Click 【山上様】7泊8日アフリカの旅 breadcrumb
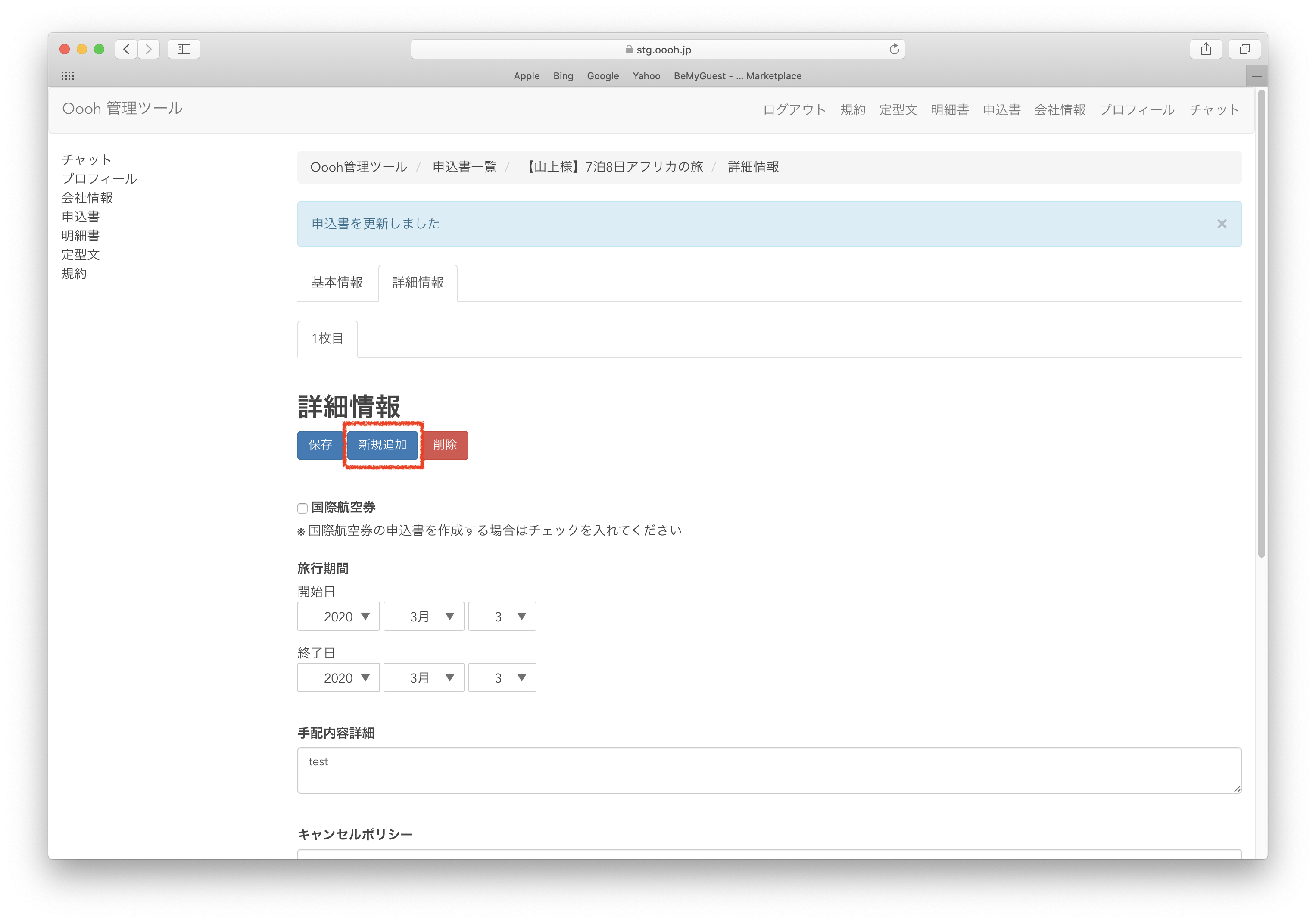The width and height of the screenshot is (1316, 923). coord(612,167)
